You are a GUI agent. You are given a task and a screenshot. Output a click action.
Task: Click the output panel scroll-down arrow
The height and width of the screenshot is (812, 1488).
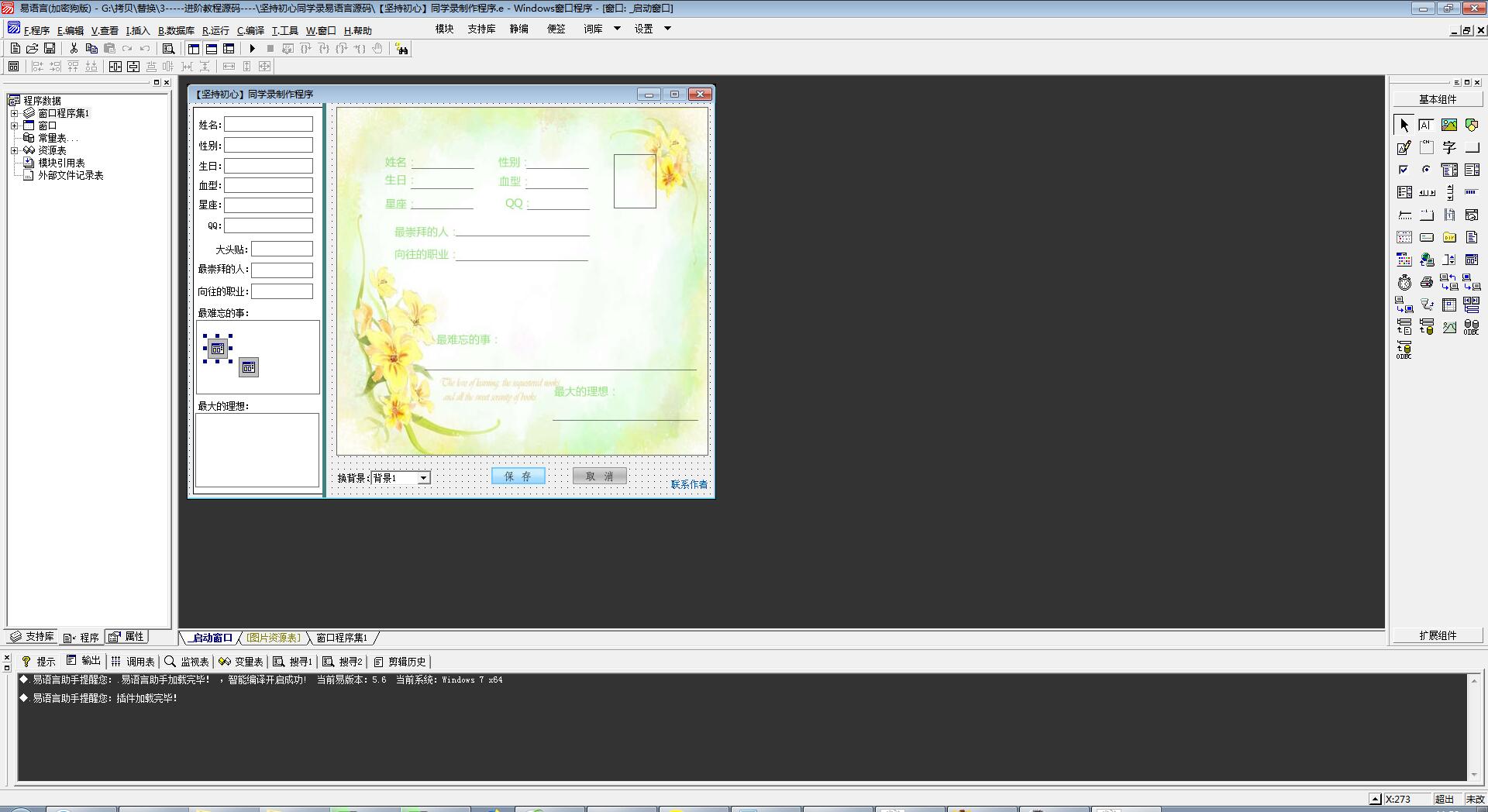[x=1474, y=775]
